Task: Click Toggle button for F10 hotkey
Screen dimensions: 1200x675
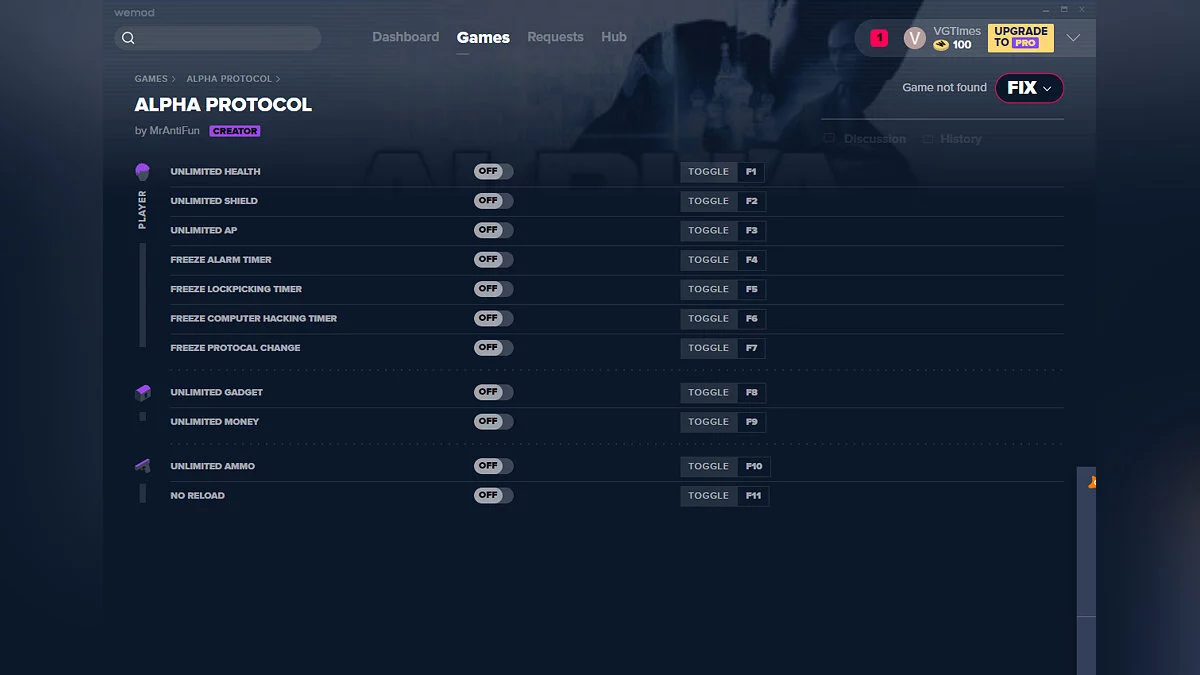Action: click(x=709, y=466)
